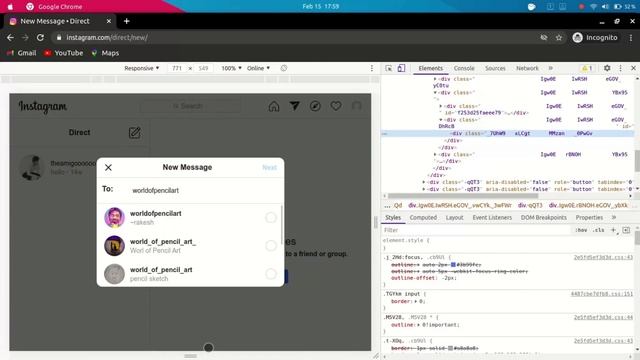Viewport: 640px width, 360px height.
Task: Focus the styles Filter field
Action: pos(476,230)
